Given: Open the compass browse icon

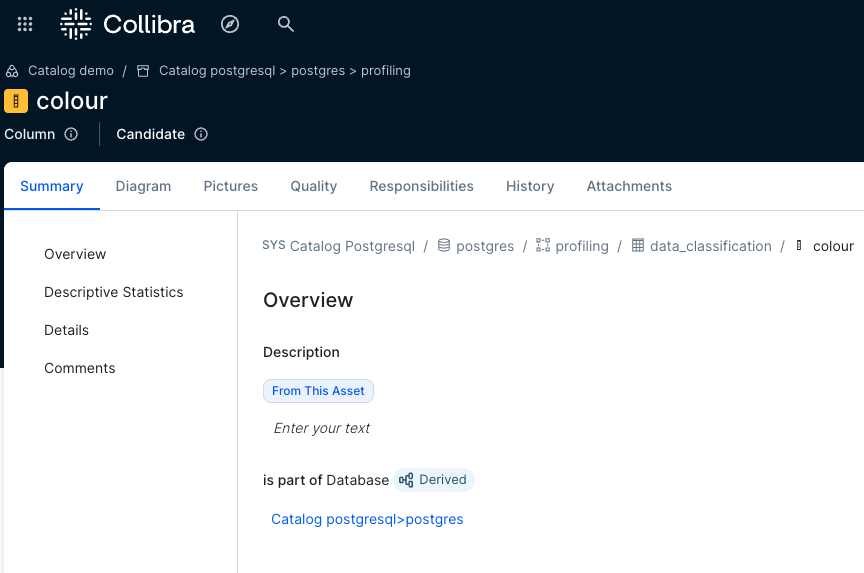Looking at the screenshot, I should click(230, 24).
